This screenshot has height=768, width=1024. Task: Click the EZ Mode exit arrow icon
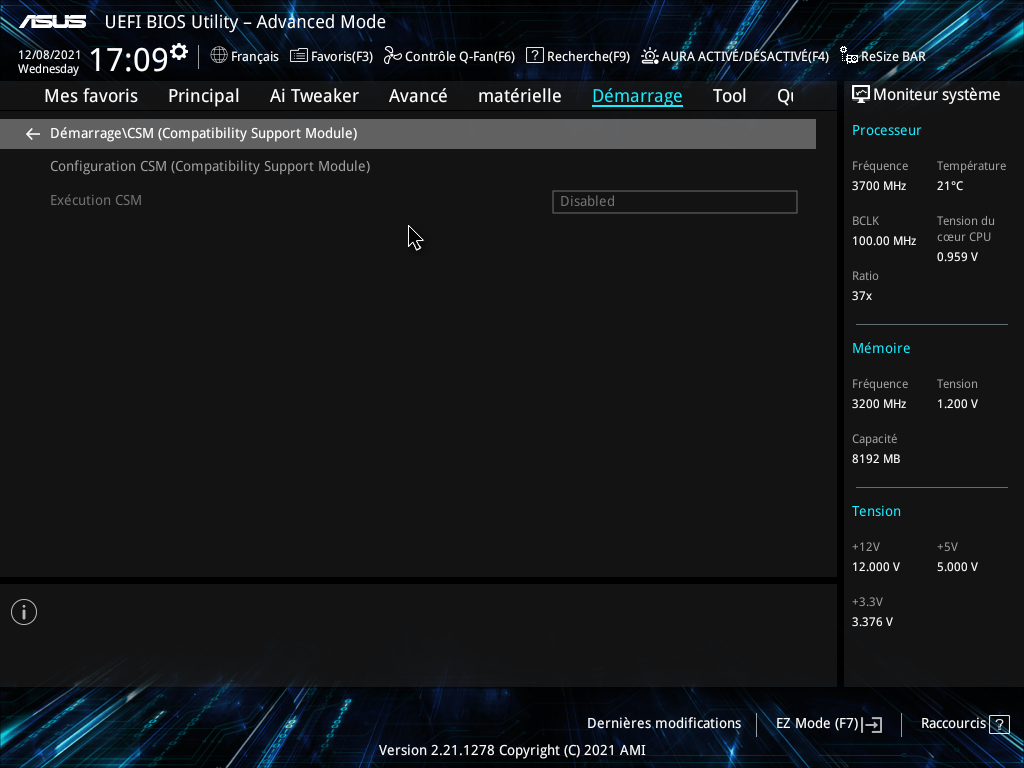pyautogui.click(x=872, y=724)
